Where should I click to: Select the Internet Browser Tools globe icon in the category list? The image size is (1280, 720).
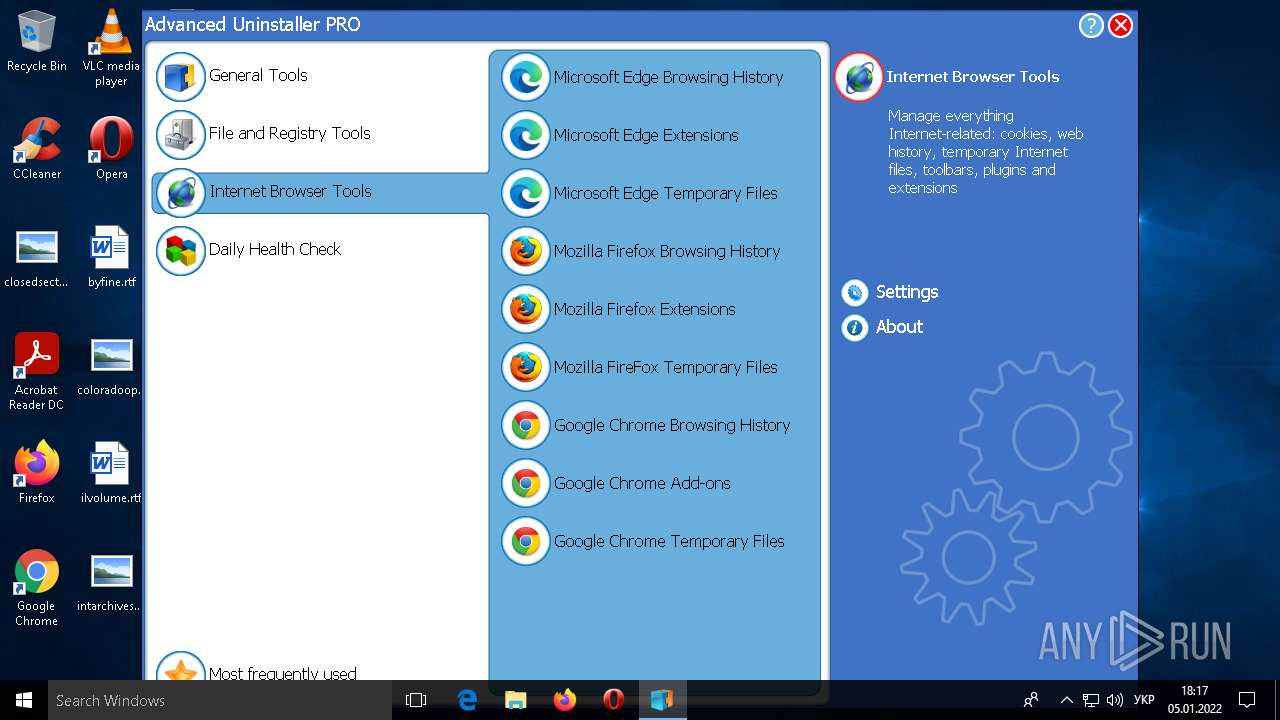181,193
